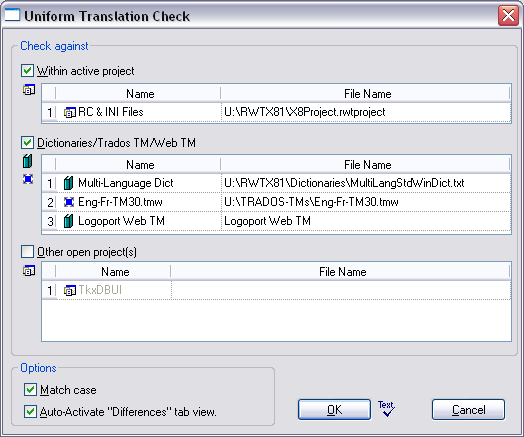This screenshot has width=524, height=437.
Task: Toggle Auto-Activate Differences tab view
Action: 30,412
